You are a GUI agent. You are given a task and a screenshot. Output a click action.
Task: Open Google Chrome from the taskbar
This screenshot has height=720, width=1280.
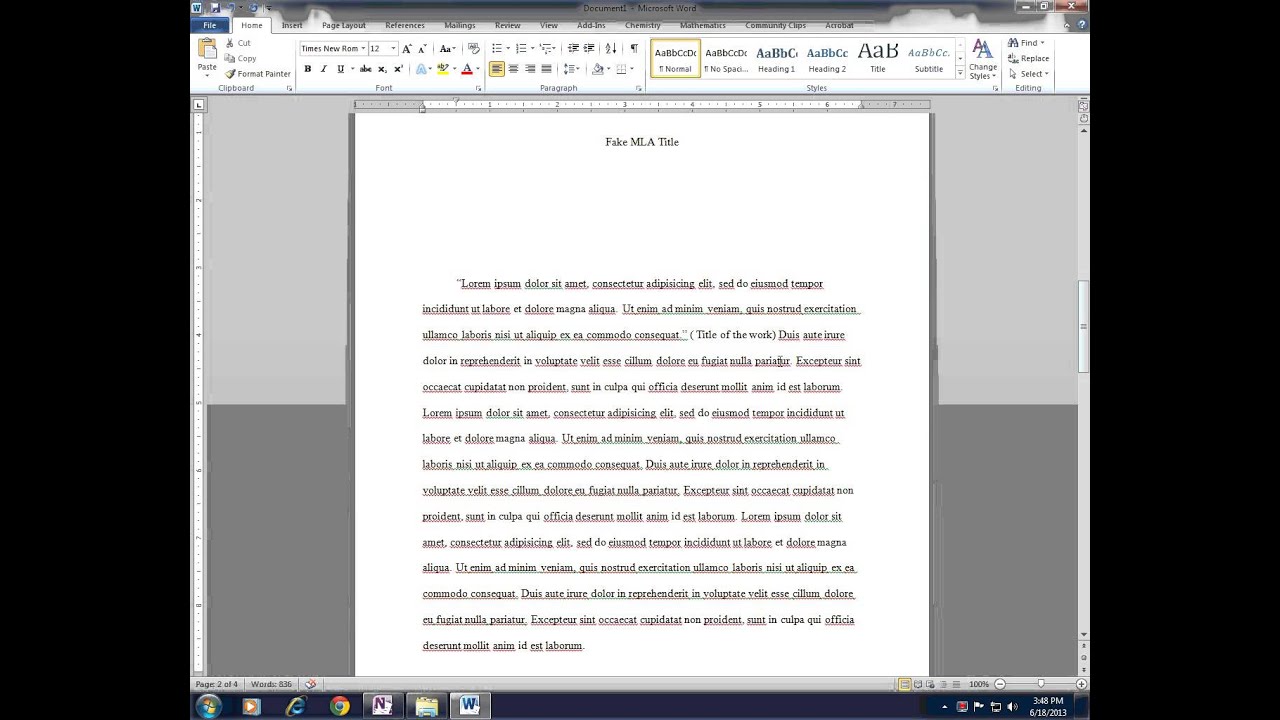pos(340,706)
